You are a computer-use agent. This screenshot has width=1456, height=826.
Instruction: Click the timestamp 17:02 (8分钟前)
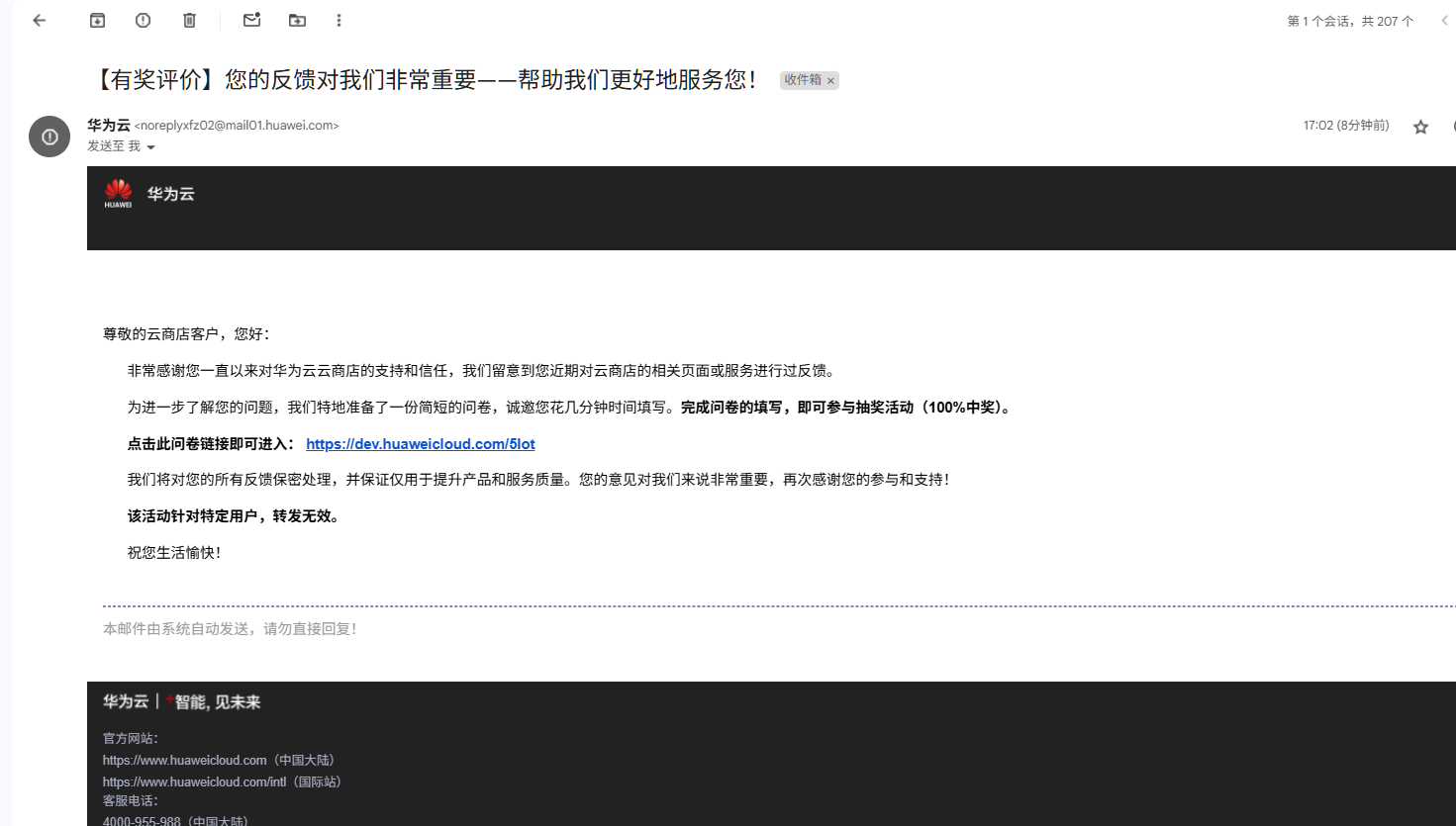pos(1346,126)
